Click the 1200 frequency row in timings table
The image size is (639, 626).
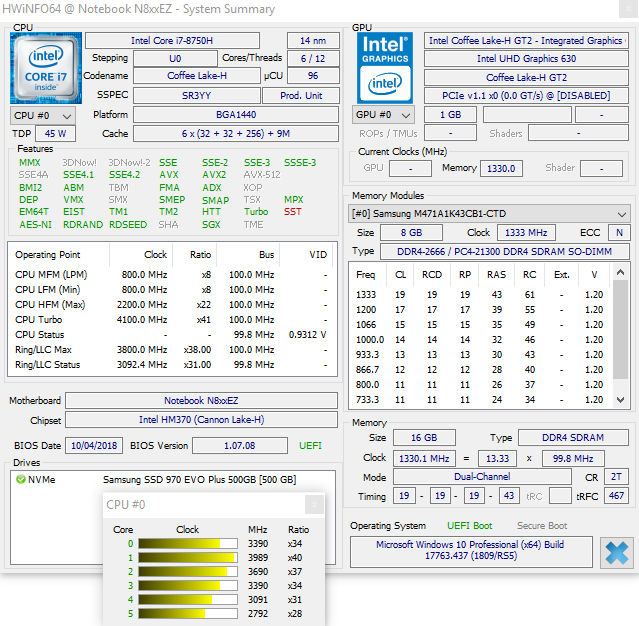click(x=479, y=310)
